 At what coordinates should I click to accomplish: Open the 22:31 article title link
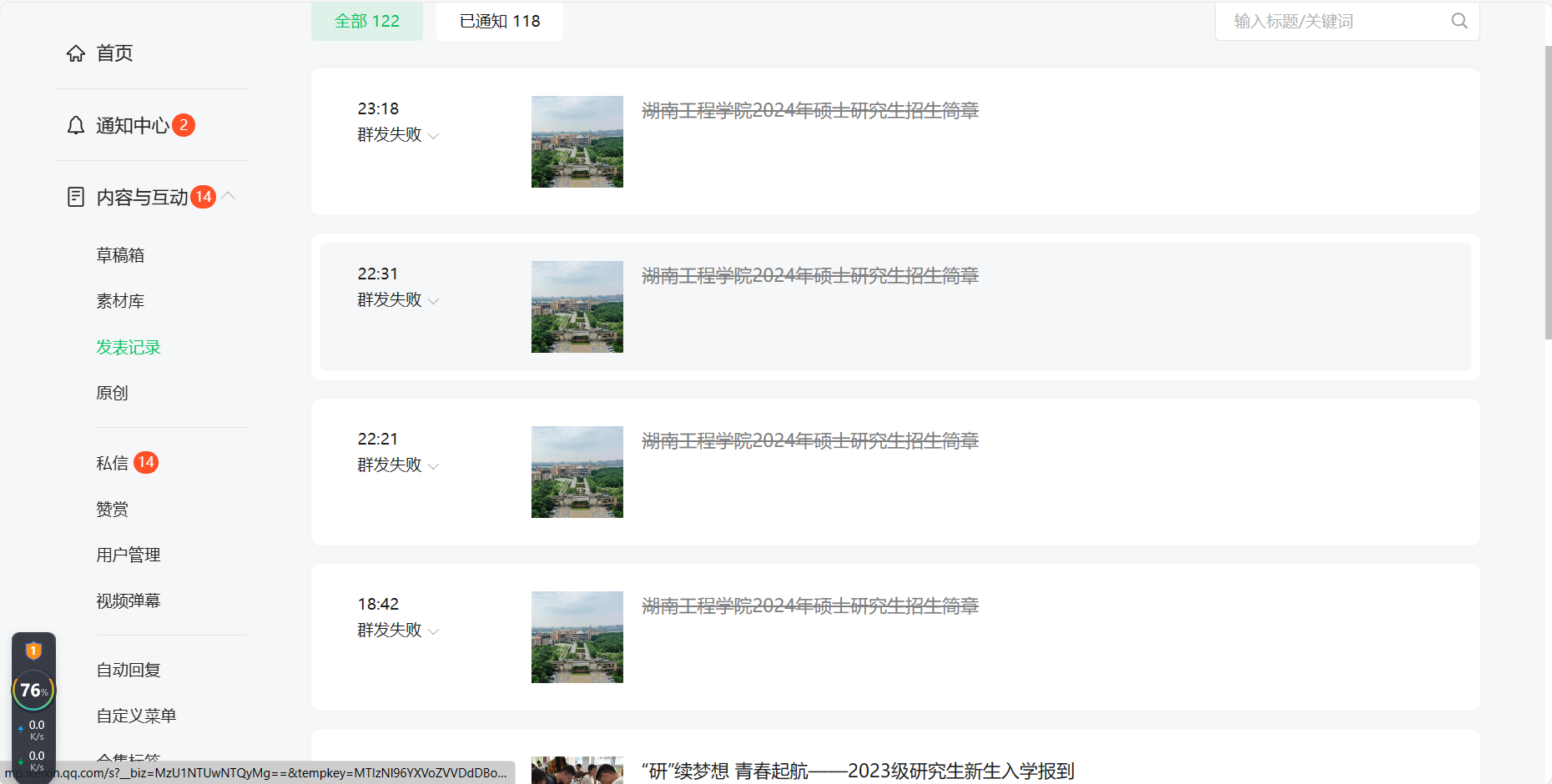tap(810, 275)
